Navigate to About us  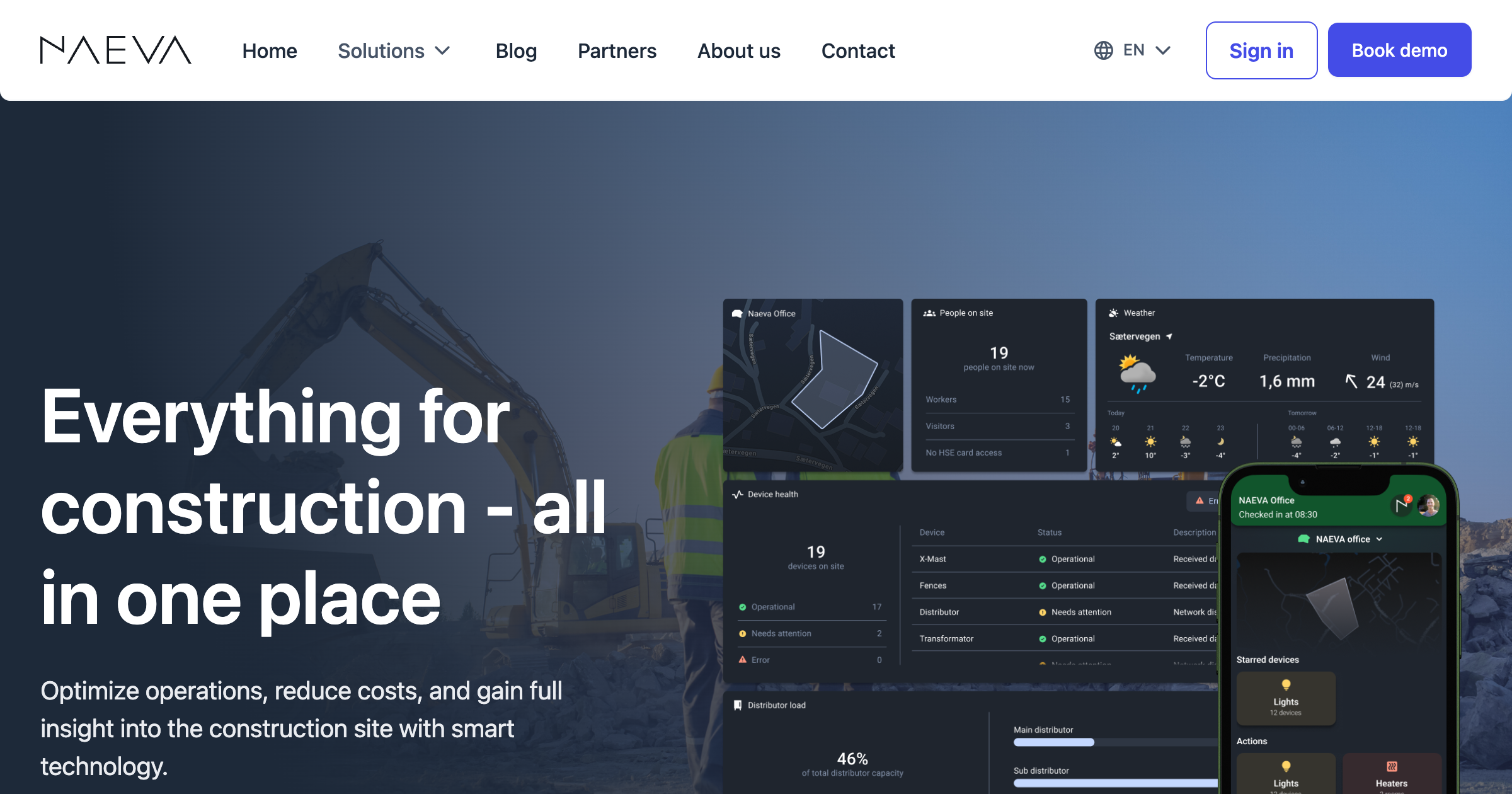pyautogui.click(x=738, y=50)
